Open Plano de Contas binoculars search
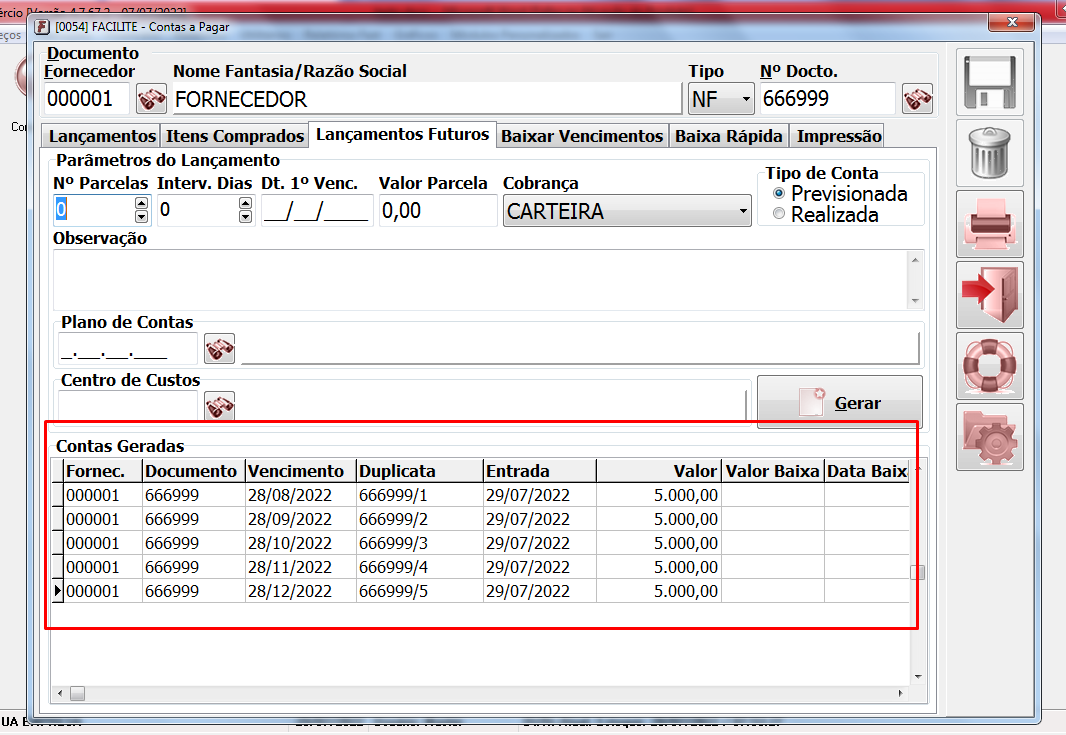This screenshot has height=735, width=1066. click(220, 349)
